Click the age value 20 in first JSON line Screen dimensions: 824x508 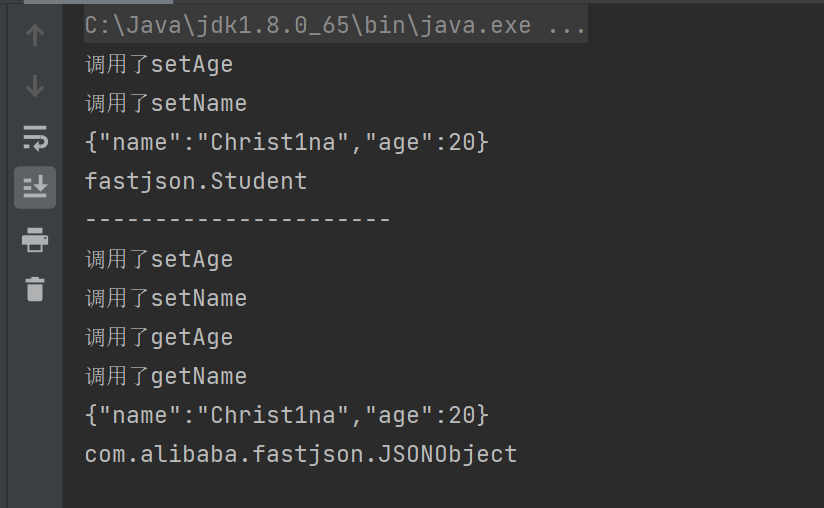click(461, 143)
